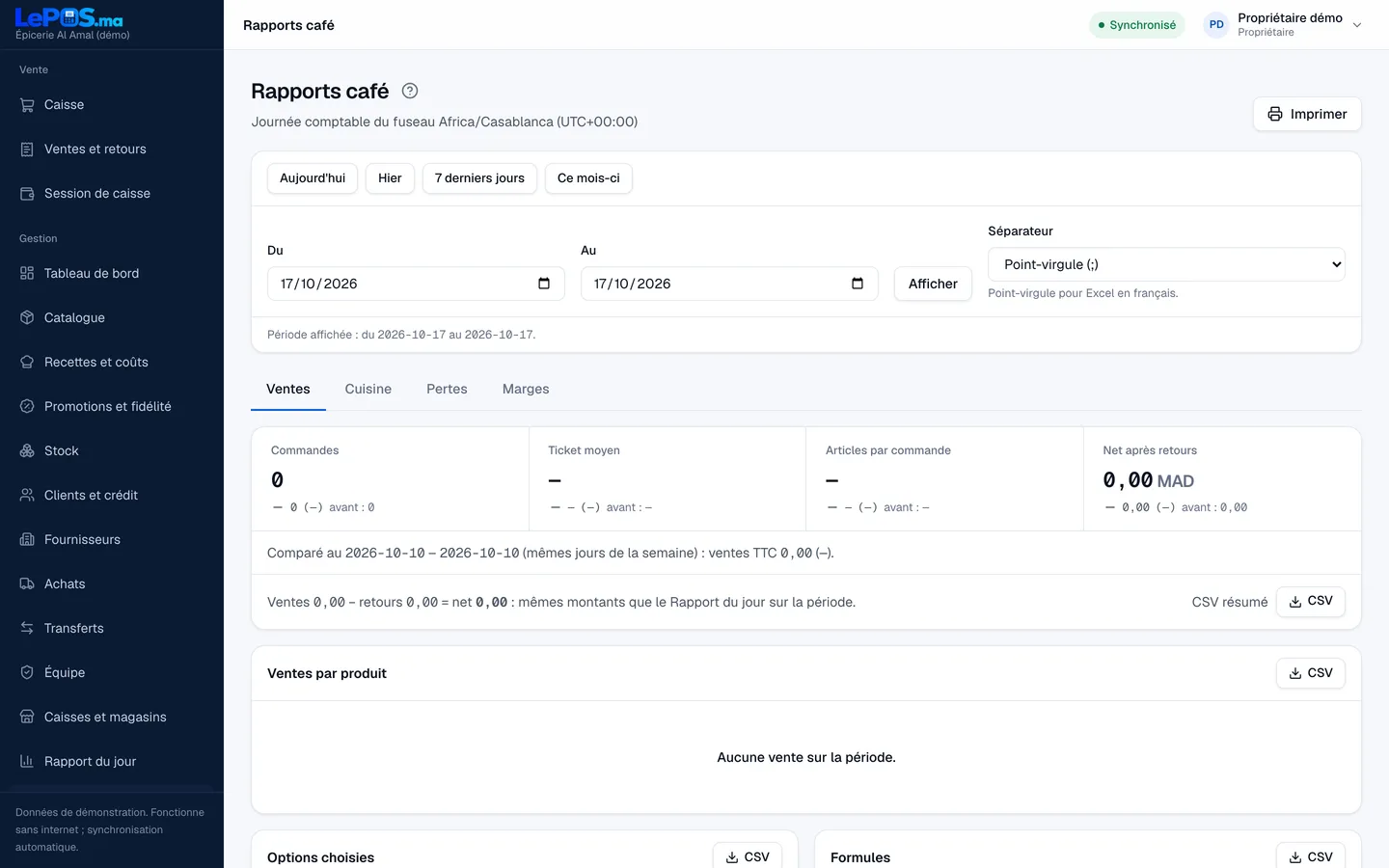Click the help icon beside Rapports café

410,91
